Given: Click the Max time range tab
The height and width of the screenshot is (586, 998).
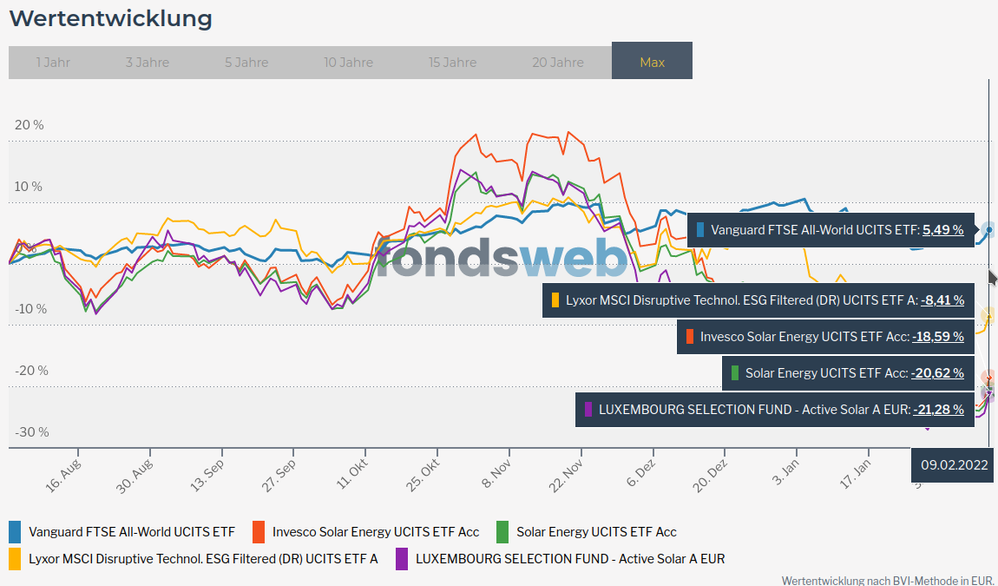Looking at the screenshot, I should (x=652, y=62).
